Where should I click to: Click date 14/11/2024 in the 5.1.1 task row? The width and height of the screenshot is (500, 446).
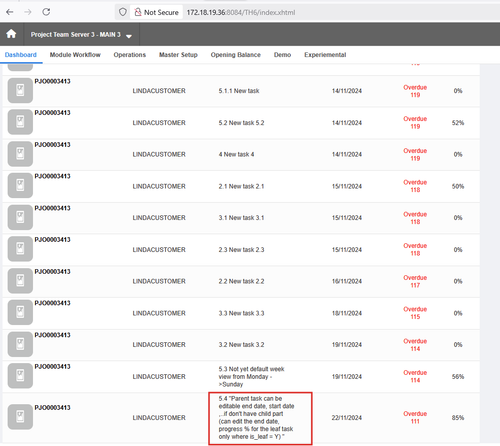pyautogui.click(x=347, y=91)
